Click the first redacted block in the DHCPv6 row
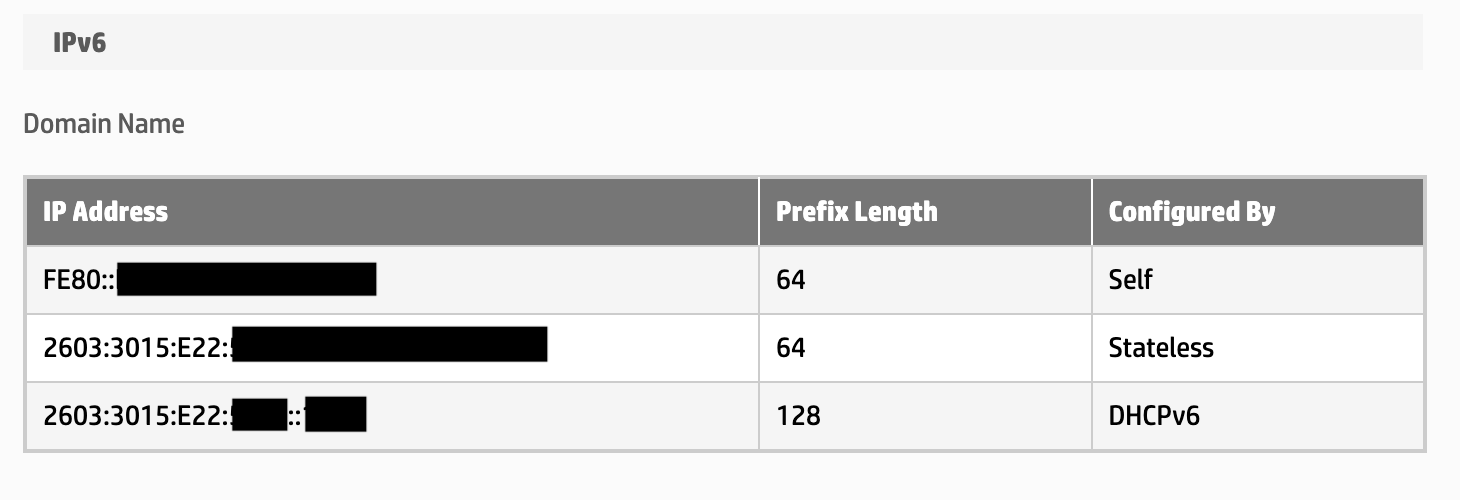 click(x=258, y=414)
